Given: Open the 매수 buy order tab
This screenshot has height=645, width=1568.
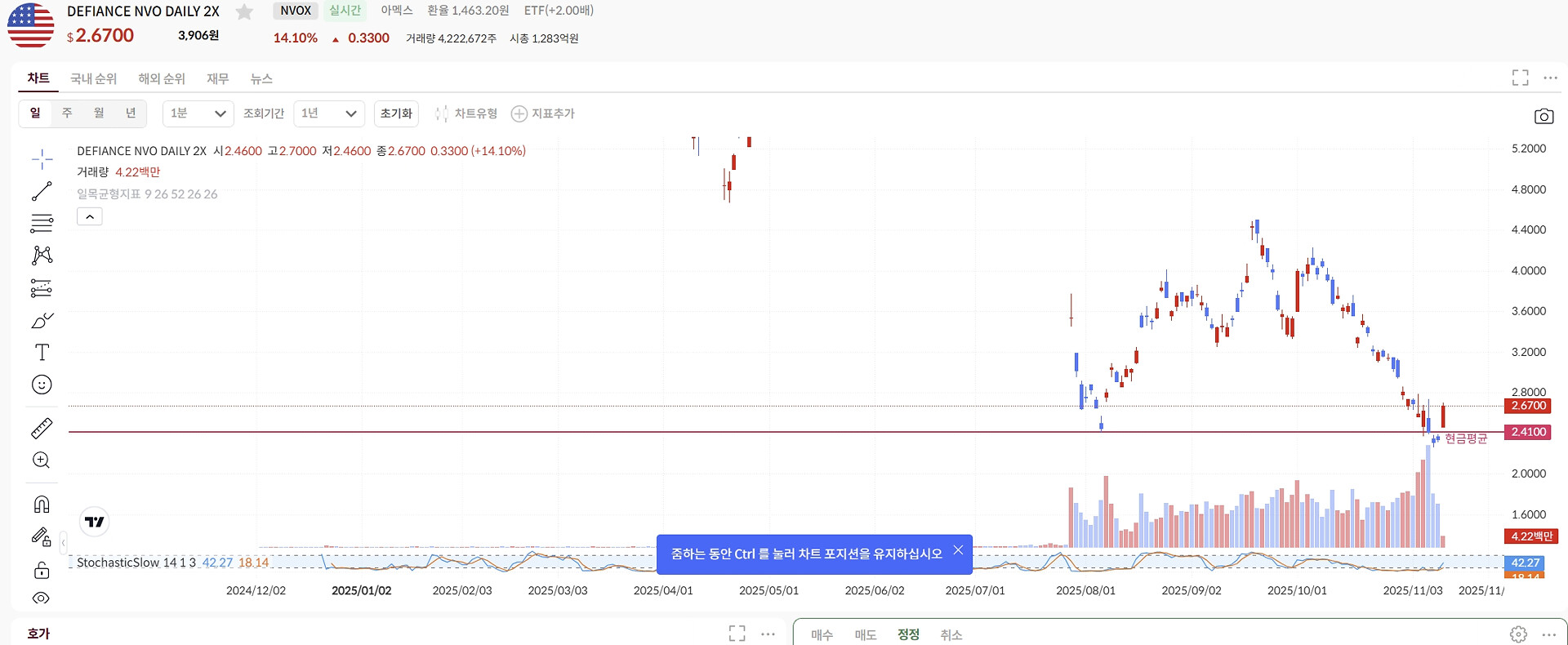Looking at the screenshot, I should point(822,634).
